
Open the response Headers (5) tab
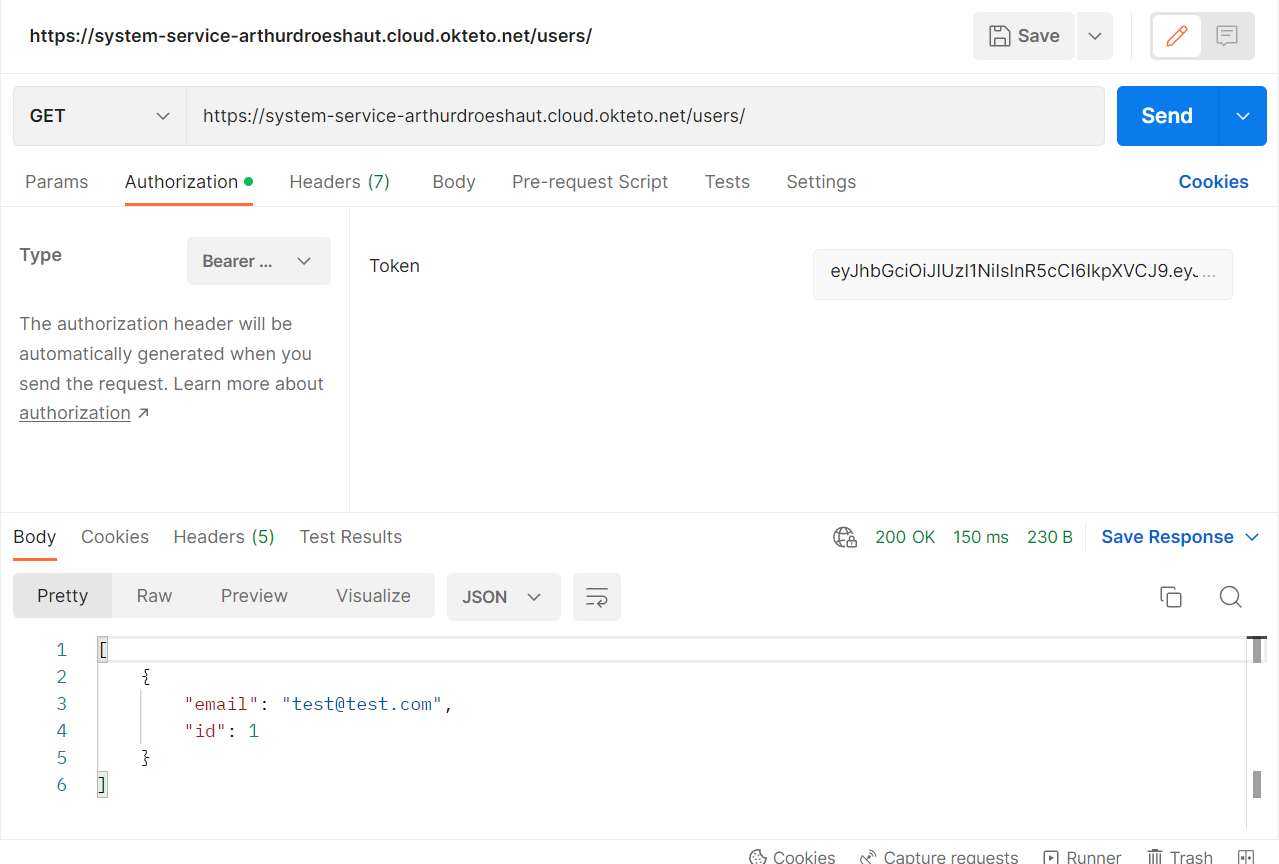coord(223,537)
